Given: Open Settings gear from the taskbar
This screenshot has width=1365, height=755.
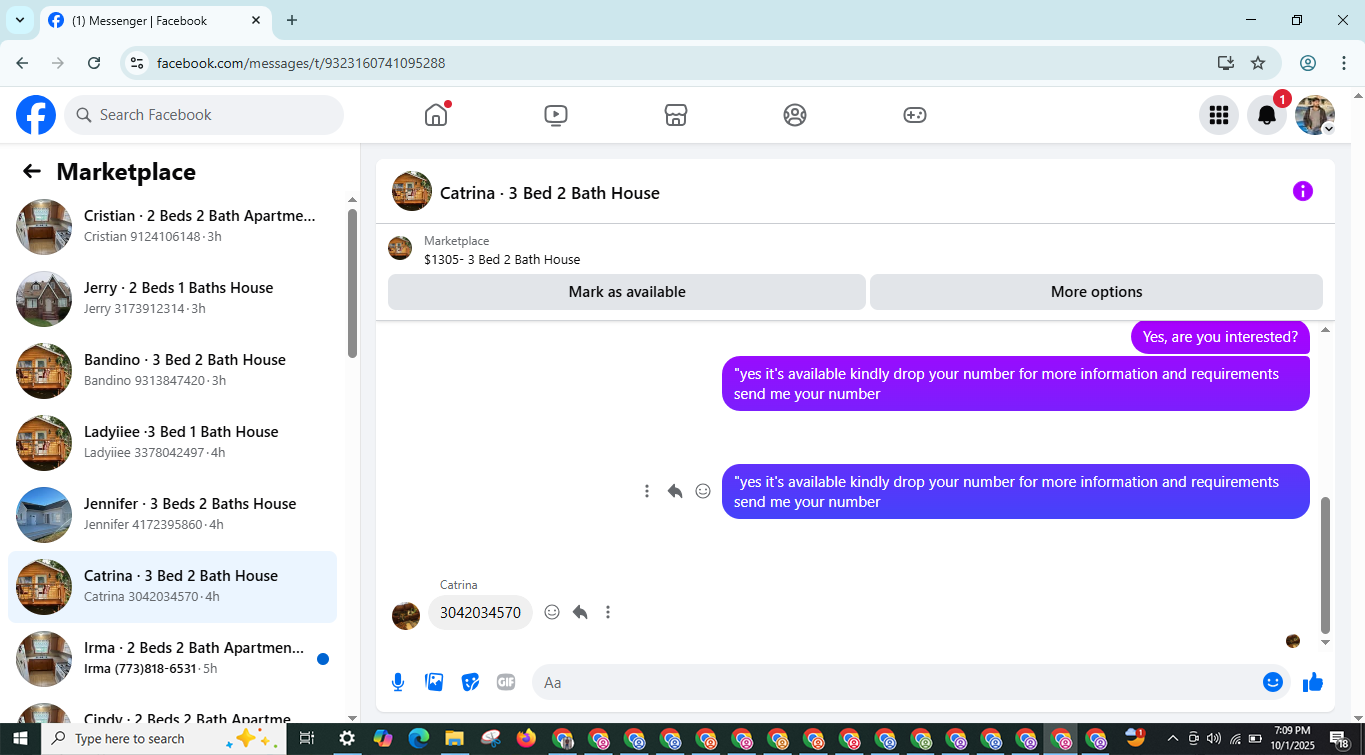Looking at the screenshot, I should [x=347, y=739].
